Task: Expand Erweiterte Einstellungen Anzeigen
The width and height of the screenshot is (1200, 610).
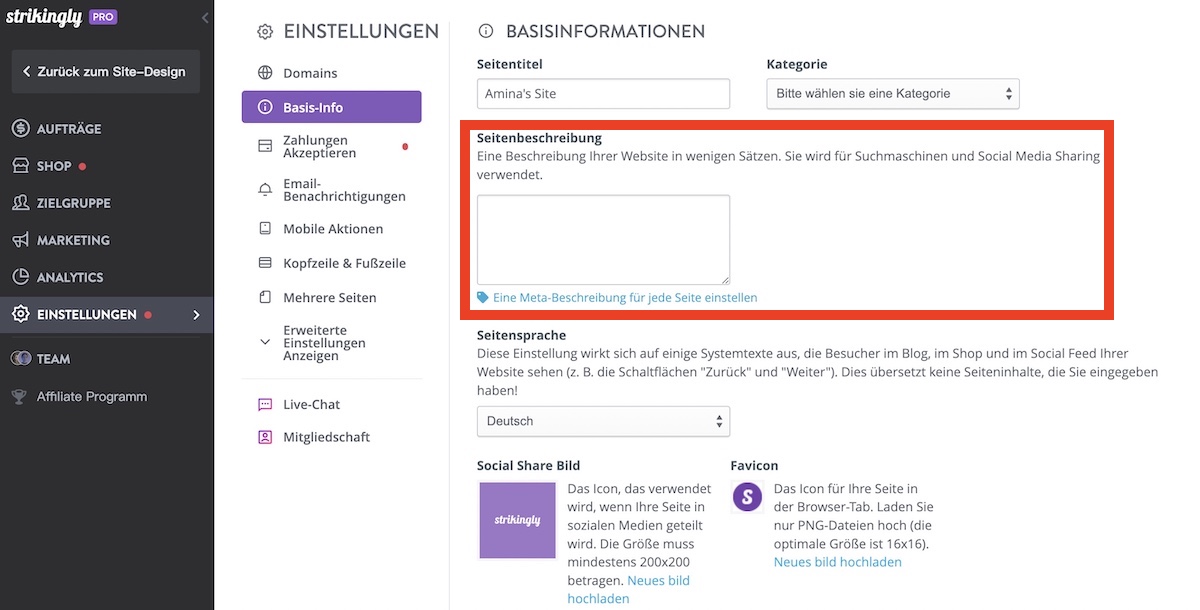Action: (x=314, y=343)
